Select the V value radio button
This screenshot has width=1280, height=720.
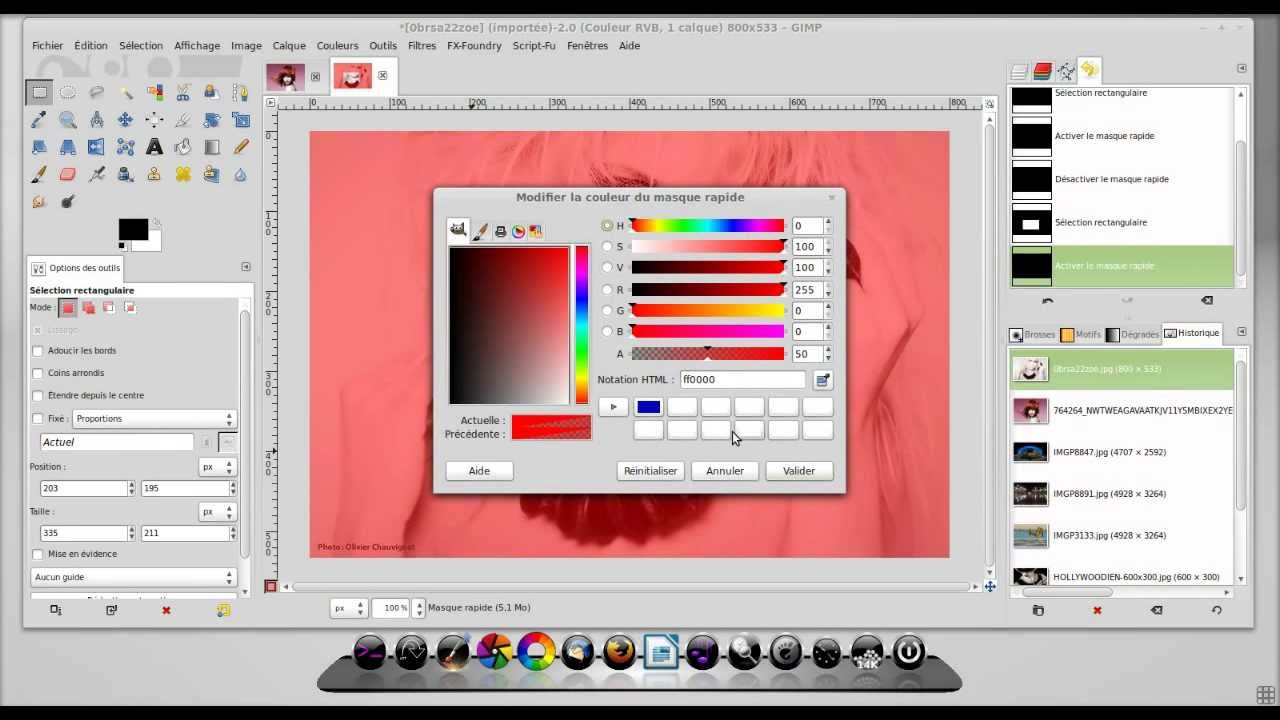point(607,268)
